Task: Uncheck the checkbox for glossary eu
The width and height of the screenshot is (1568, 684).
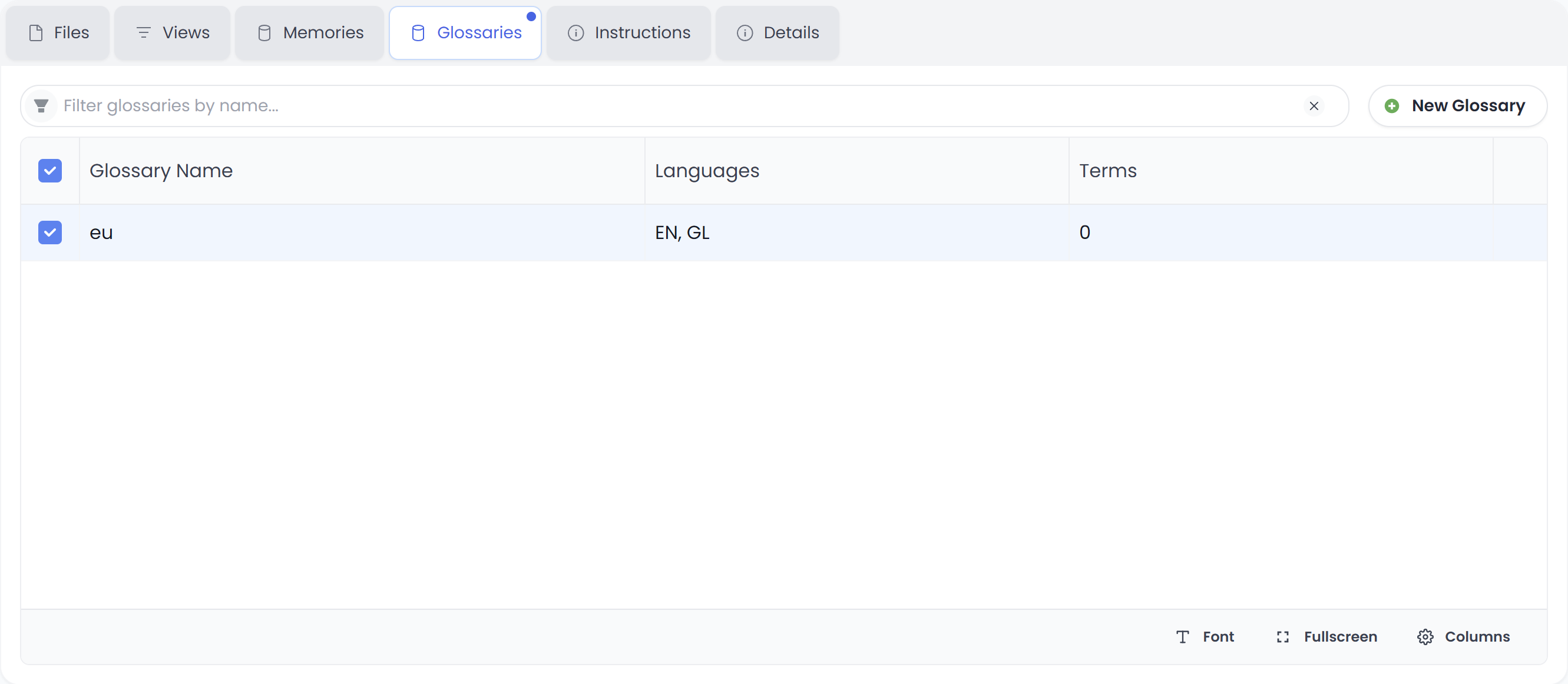Action: (x=50, y=233)
